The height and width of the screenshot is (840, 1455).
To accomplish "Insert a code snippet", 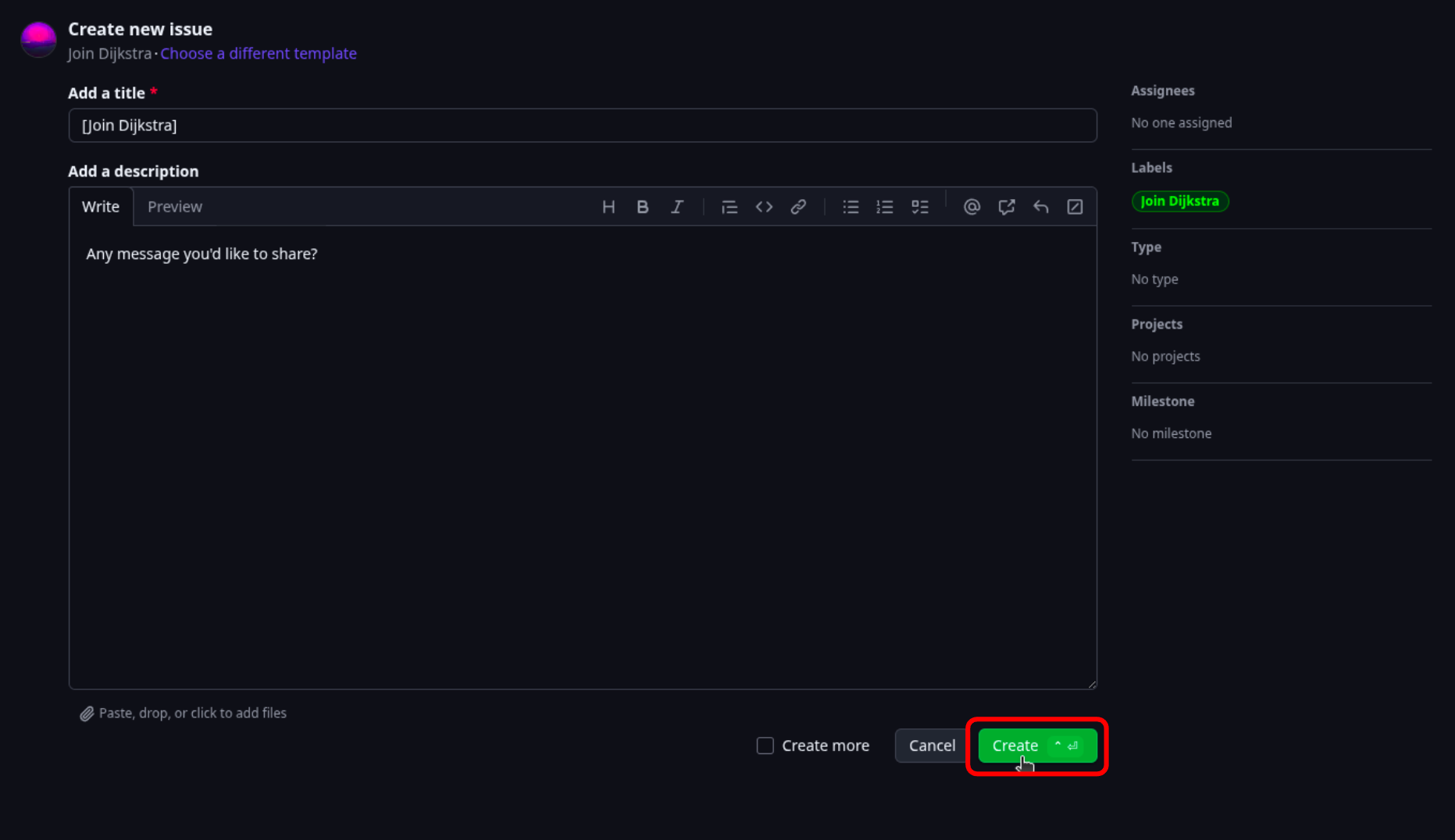I will 764,206.
